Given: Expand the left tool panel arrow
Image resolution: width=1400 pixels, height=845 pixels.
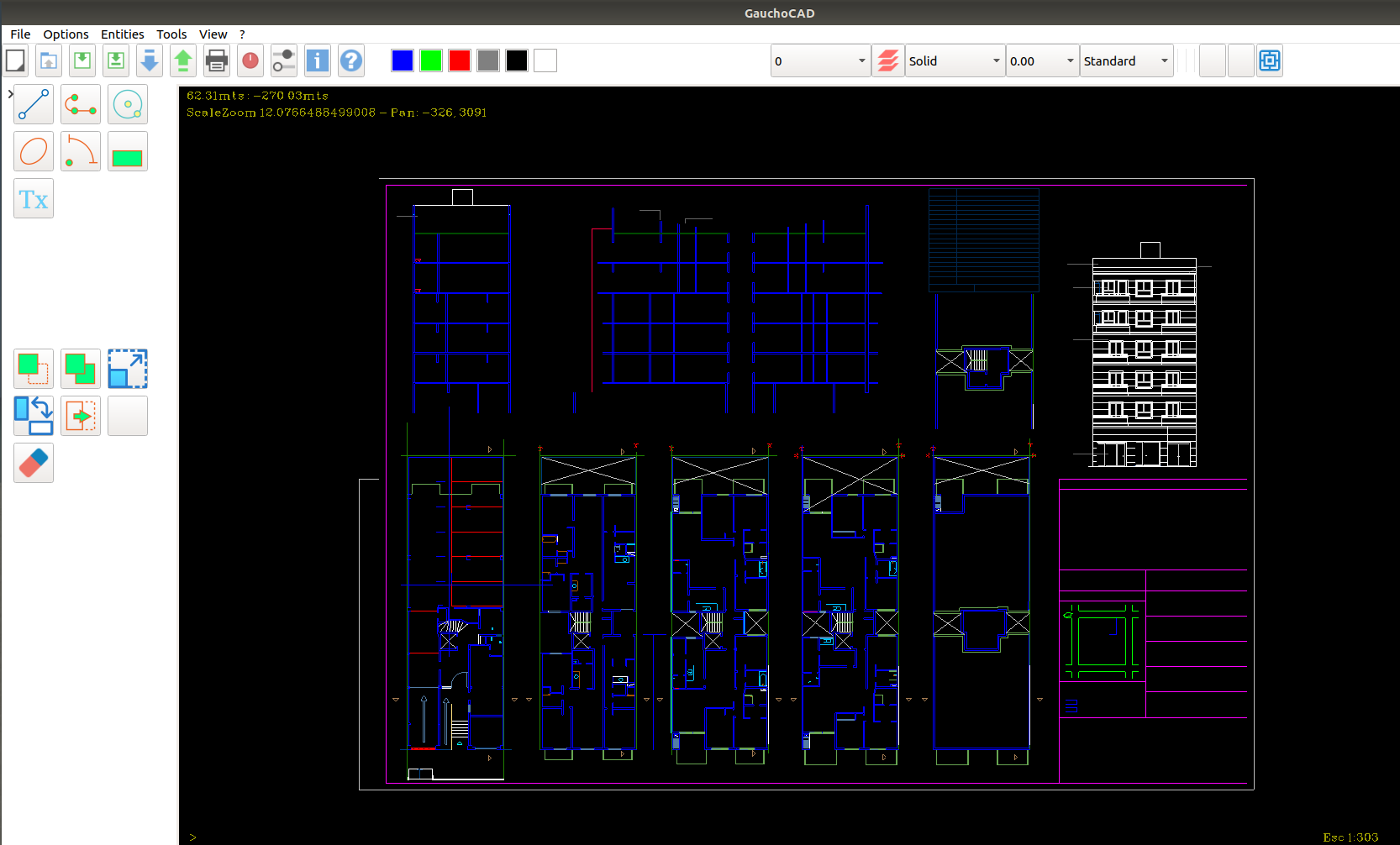Looking at the screenshot, I should [x=9, y=93].
